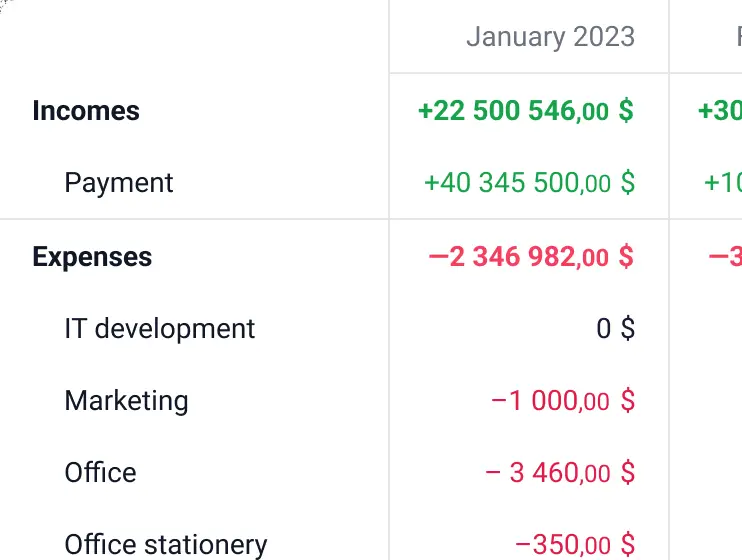Click the Office stationery amount −350,00 $
This screenshot has height=560, width=742.
coord(575,544)
